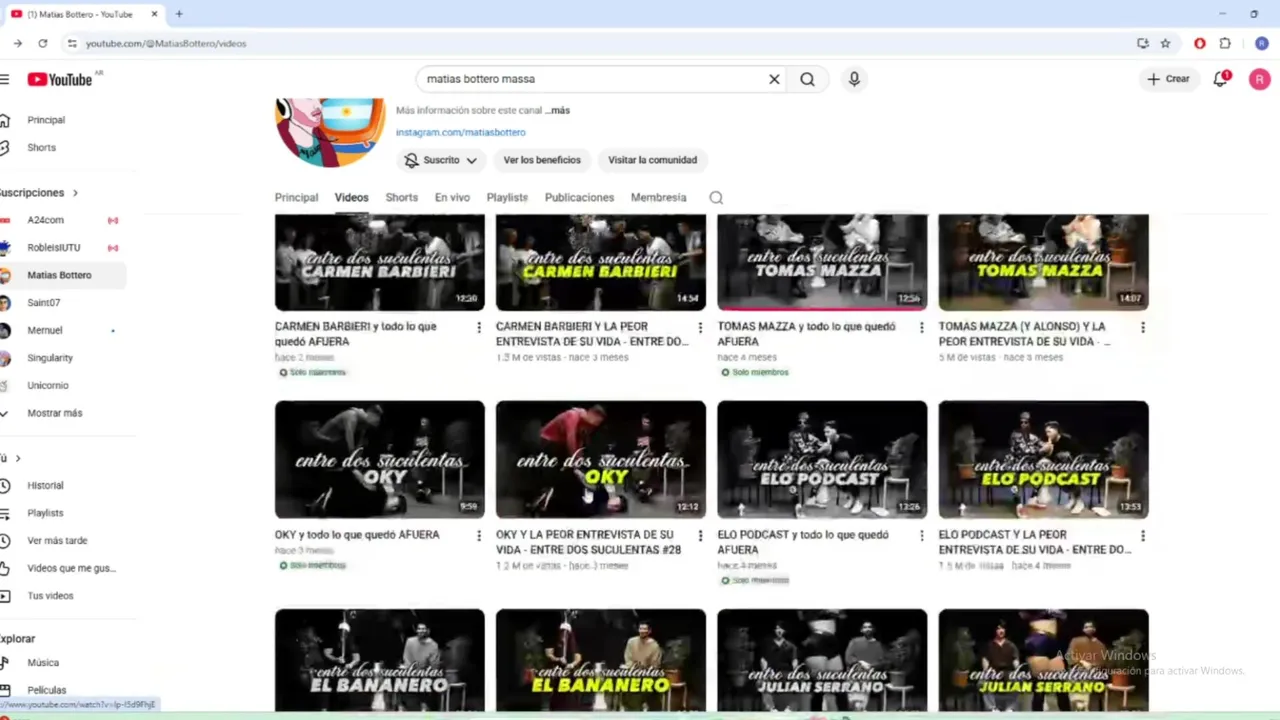
Task: Expand Mostrar más subscriptions
Action: [55, 413]
